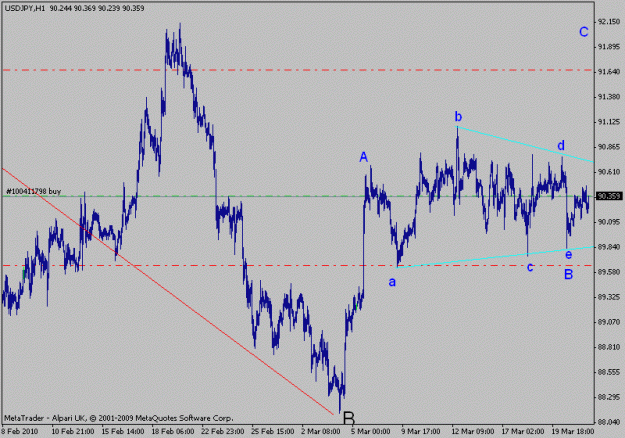Click the 92.150 price axis label

pyautogui.click(x=609, y=22)
